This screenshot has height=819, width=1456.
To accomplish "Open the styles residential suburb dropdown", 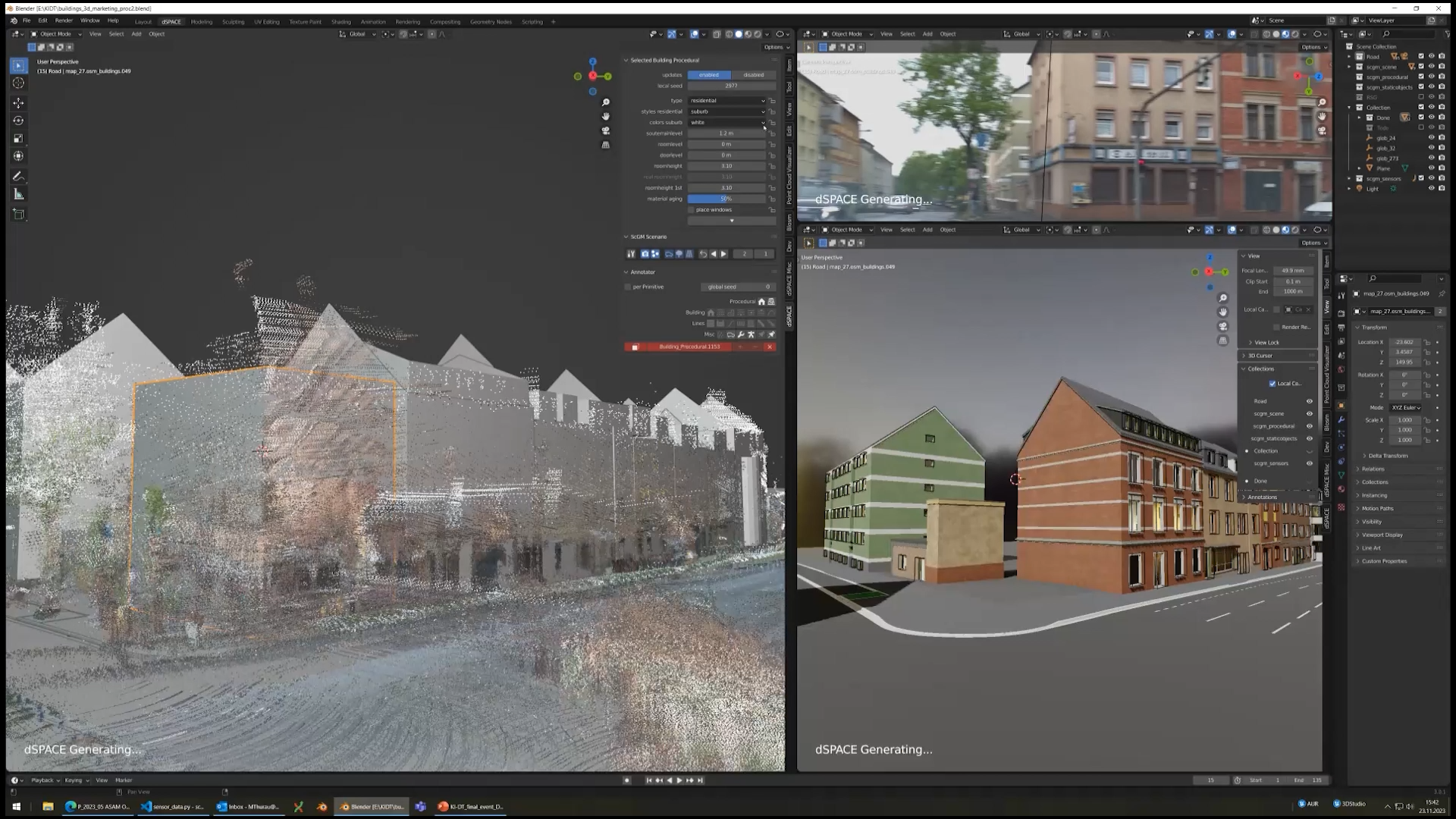I will [726, 111].
